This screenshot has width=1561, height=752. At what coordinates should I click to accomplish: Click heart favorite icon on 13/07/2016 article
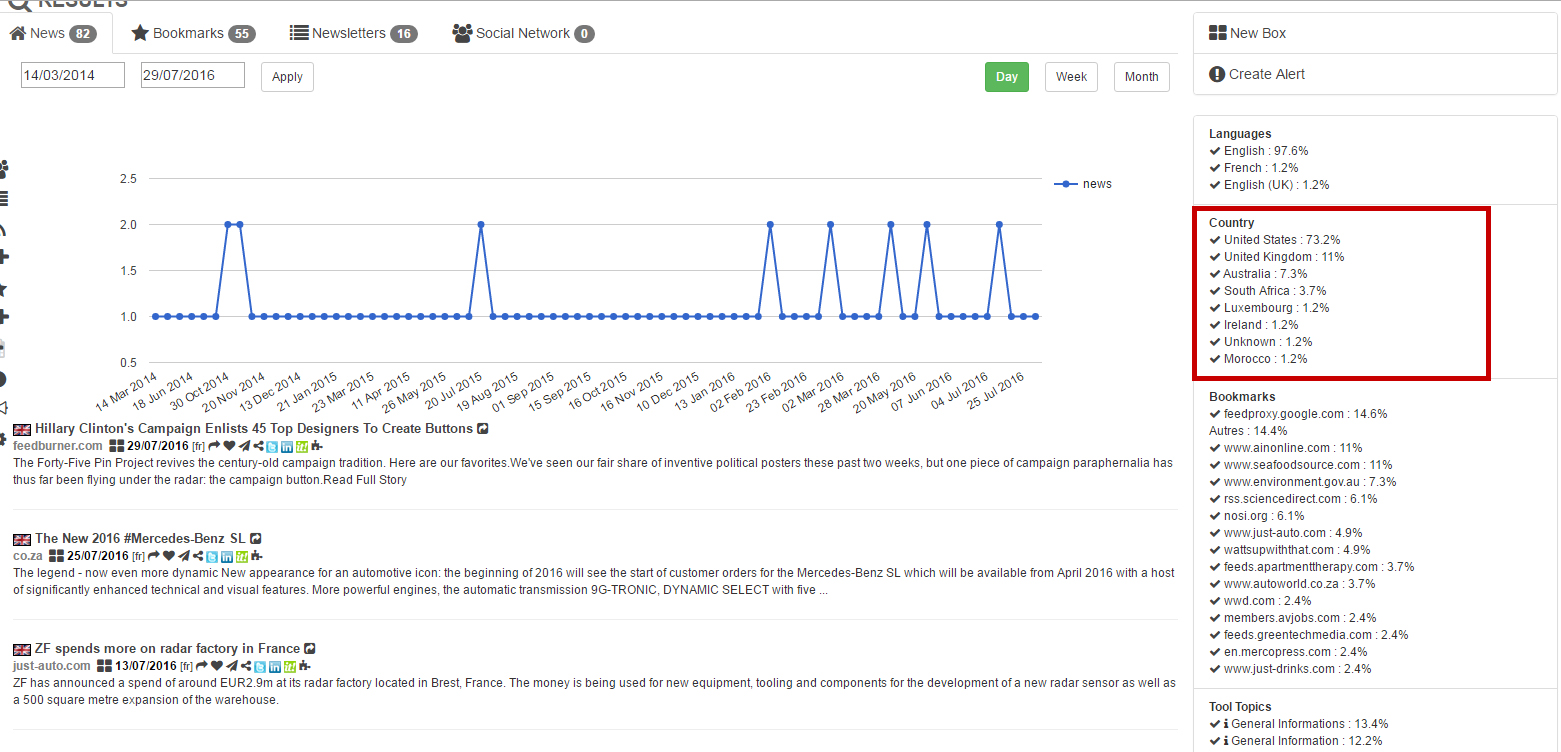coord(217,666)
